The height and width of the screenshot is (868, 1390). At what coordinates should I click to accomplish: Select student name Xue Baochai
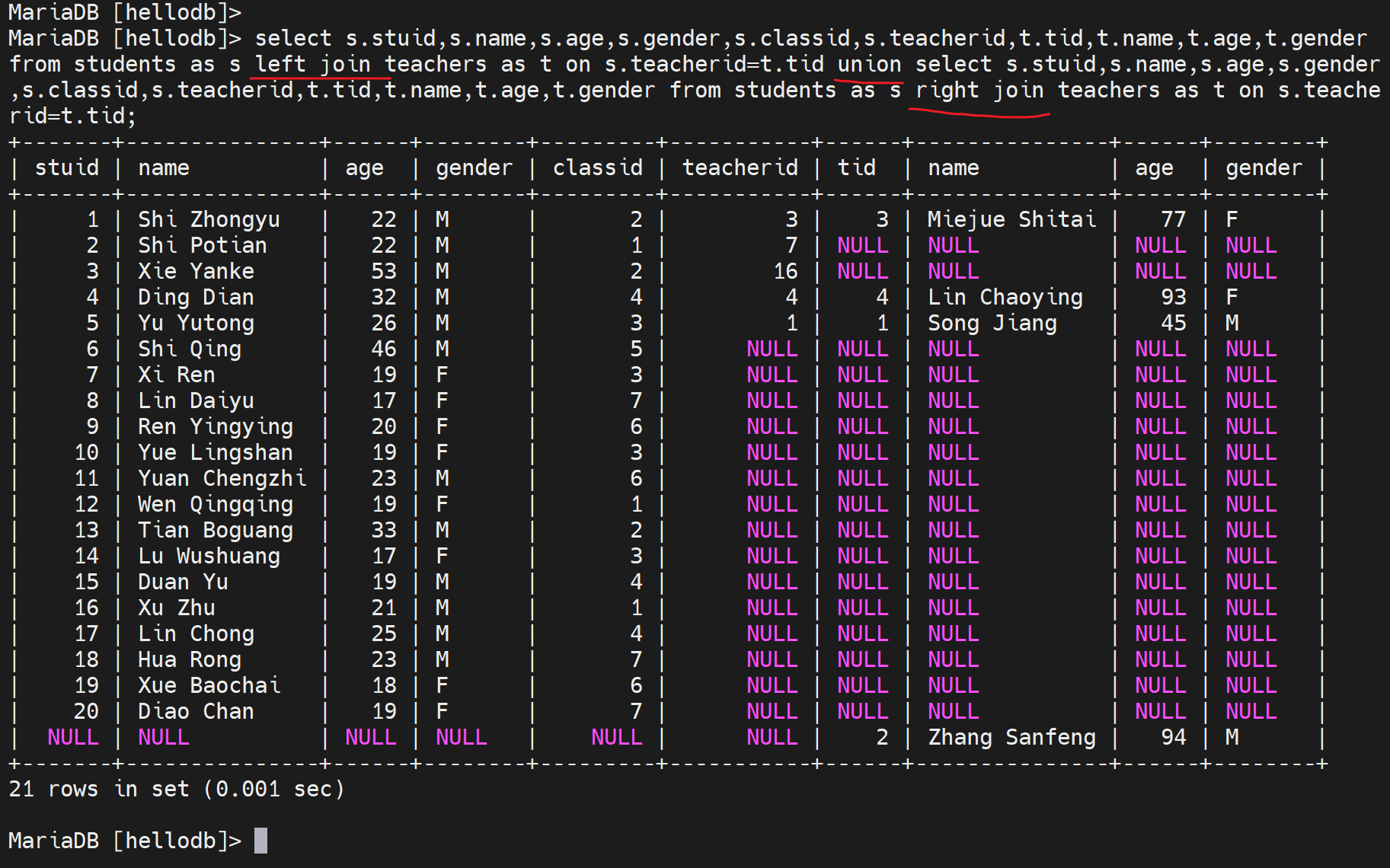209,685
